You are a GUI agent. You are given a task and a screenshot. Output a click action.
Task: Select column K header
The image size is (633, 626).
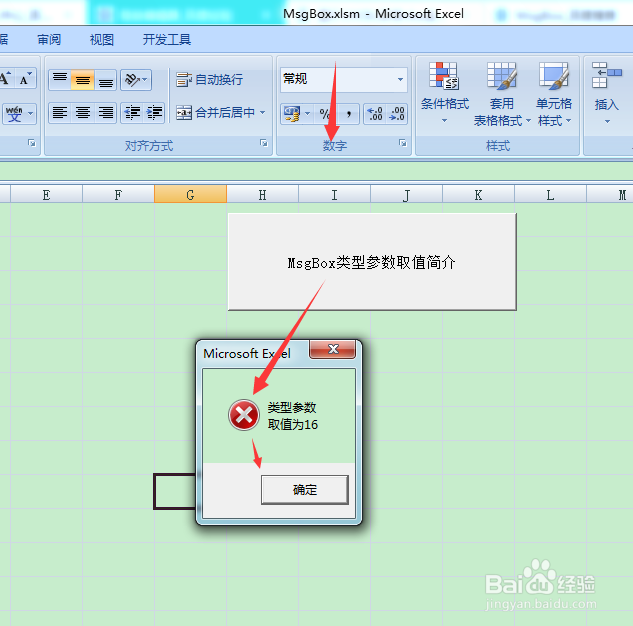point(478,195)
